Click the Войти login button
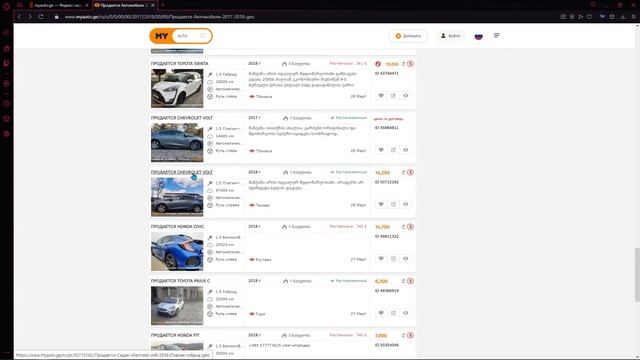 point(450,36)
